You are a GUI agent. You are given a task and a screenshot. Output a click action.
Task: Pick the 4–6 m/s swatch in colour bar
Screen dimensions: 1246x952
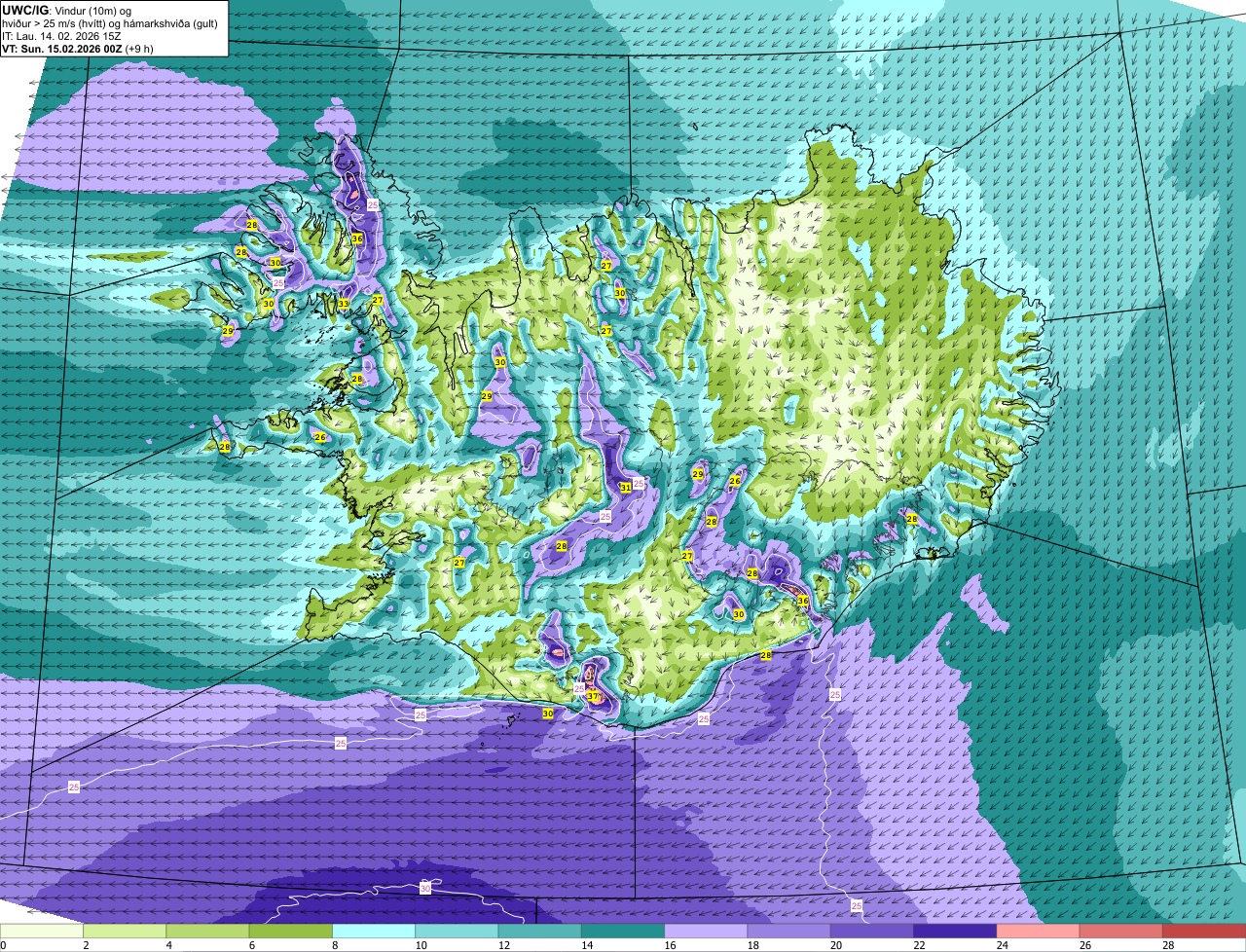coord(207,931)
